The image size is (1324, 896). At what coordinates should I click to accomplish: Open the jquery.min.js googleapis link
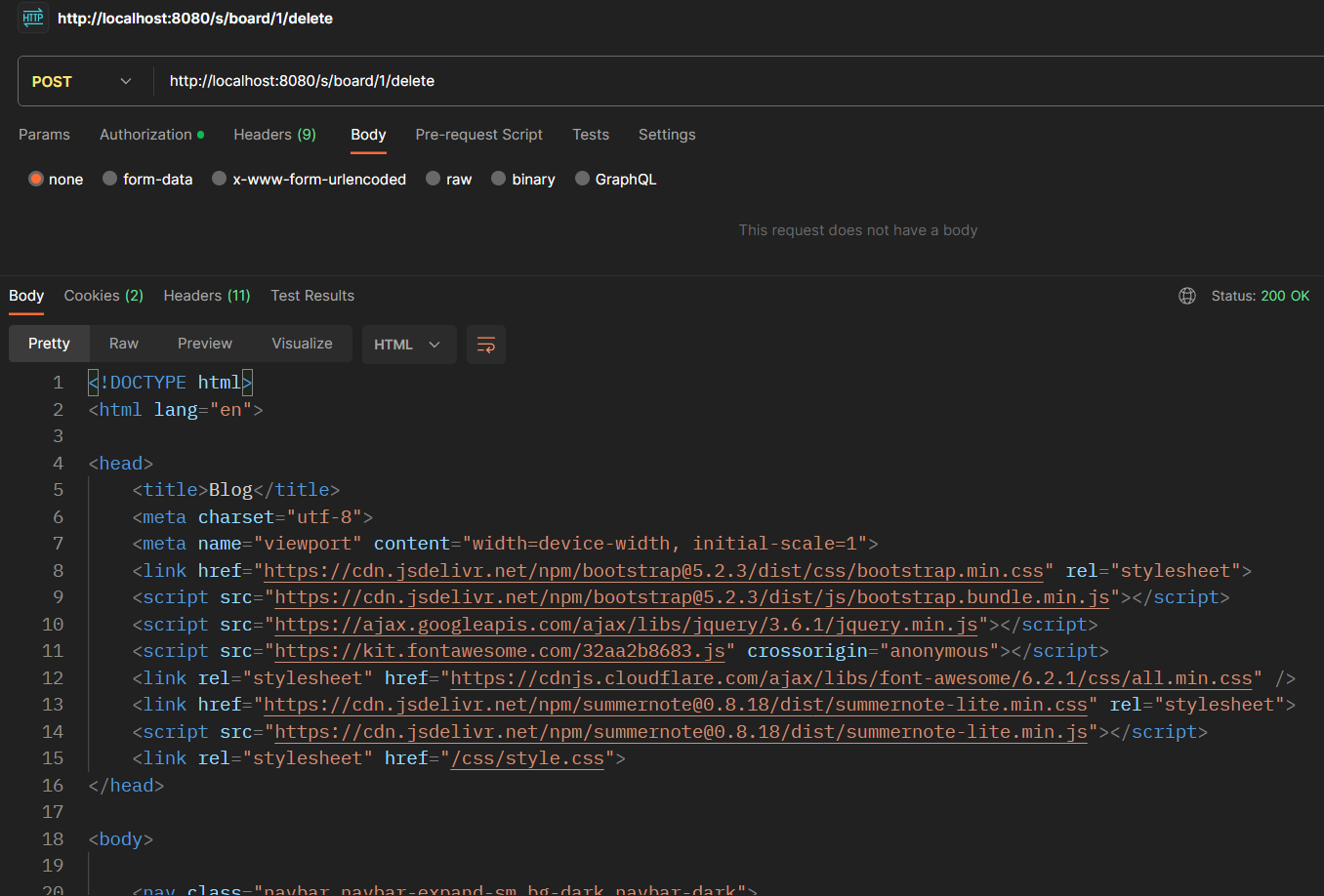[x=627, y=625]
